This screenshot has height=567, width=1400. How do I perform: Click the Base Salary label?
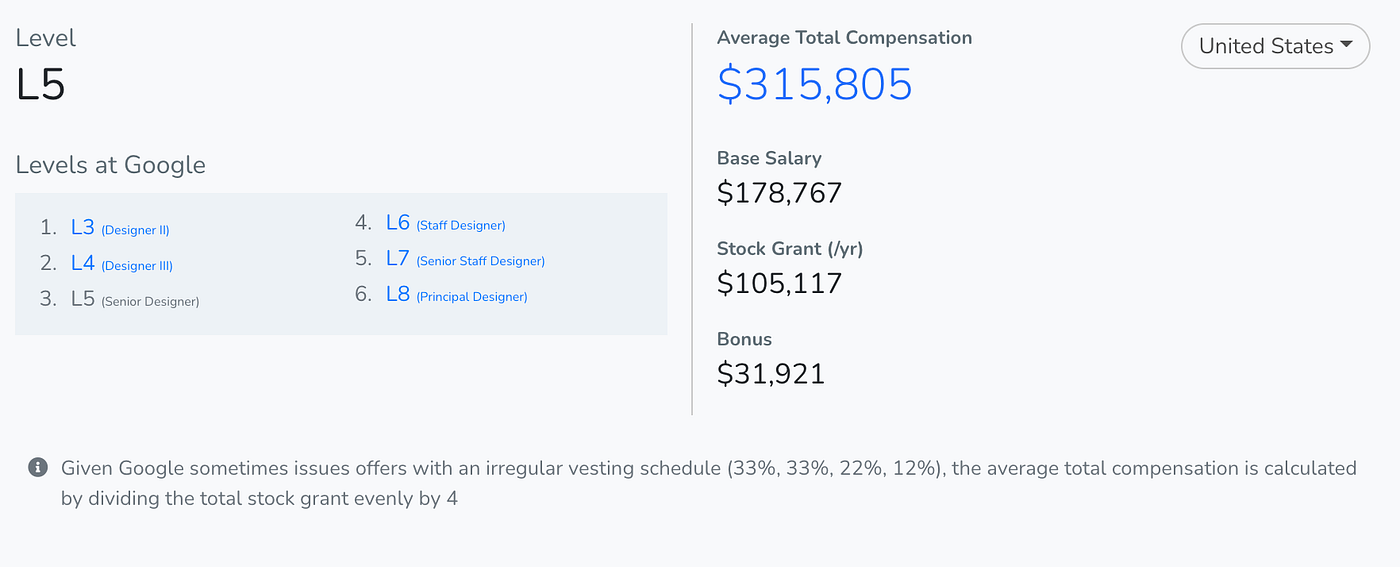769,158
